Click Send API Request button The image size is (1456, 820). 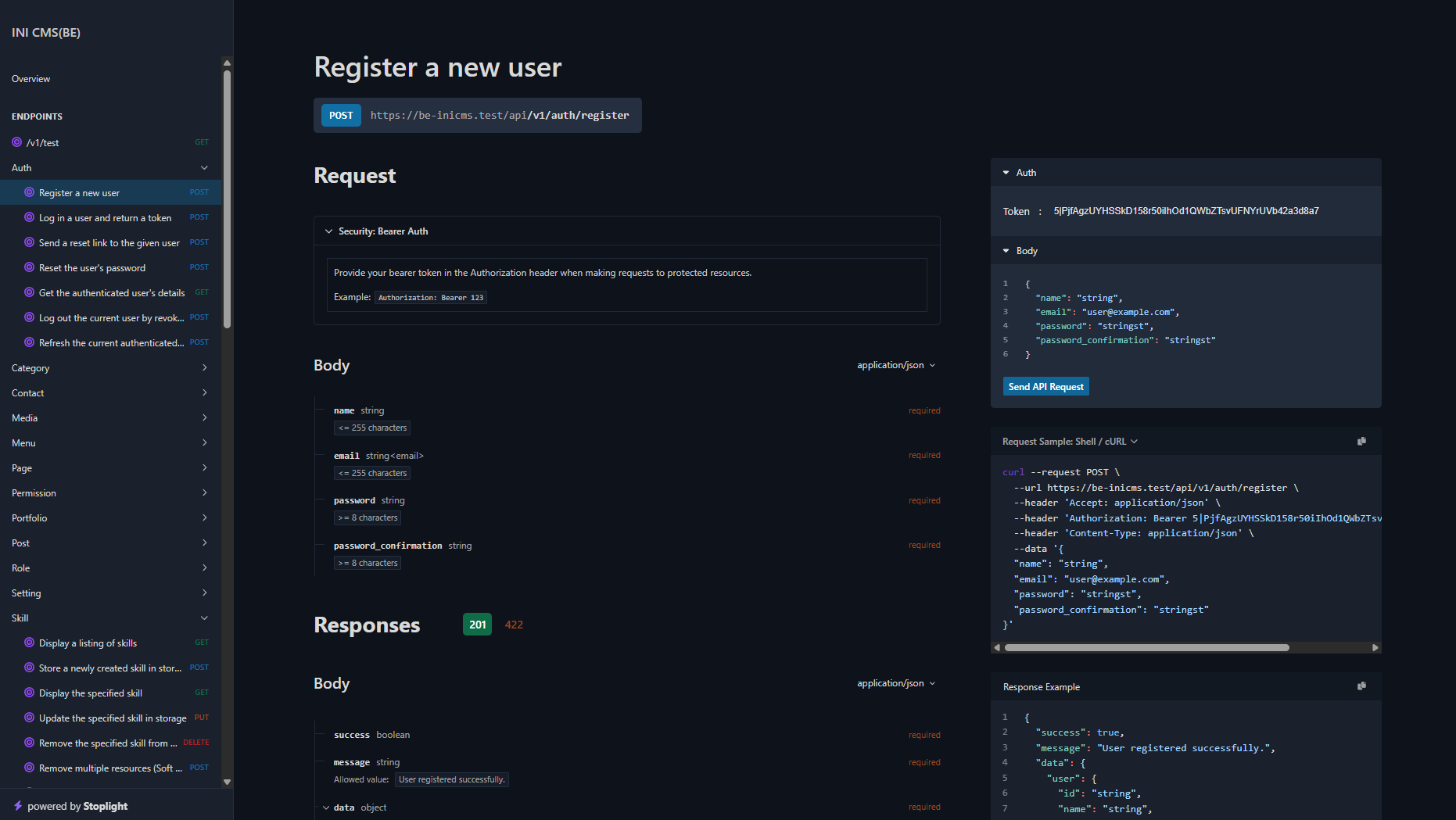click(x=1045, y=387)
